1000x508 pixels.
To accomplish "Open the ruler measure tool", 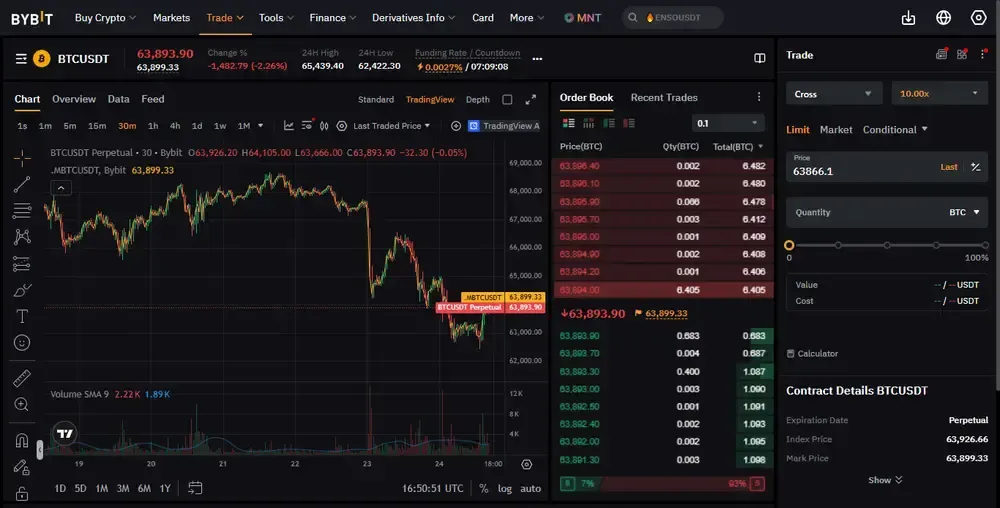I will 22,378.
